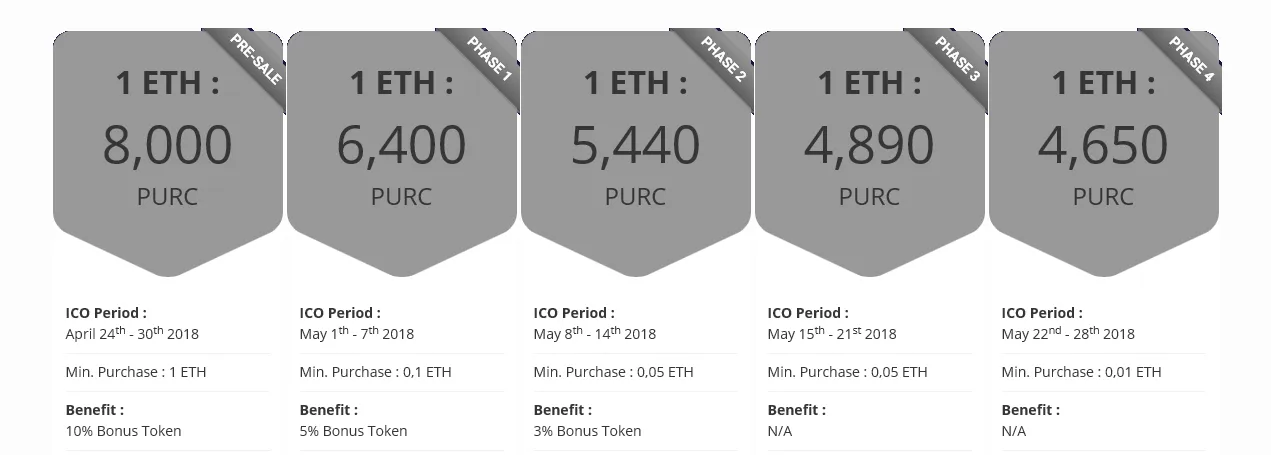This screenshot has height=455, width=1271.
Task: Click Min. Purchase : 0,1 ETH text
Action: click(376, 372)
